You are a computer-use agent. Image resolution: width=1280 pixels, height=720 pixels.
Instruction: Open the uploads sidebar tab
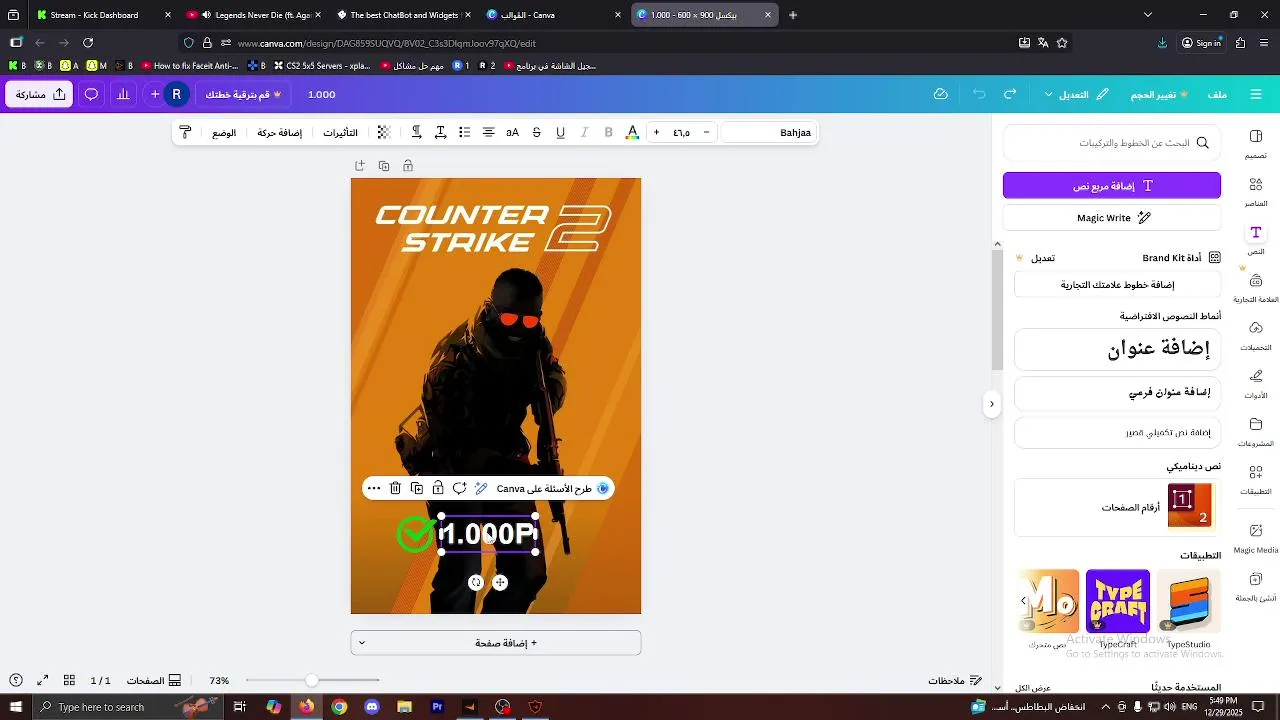[1256, 335]
